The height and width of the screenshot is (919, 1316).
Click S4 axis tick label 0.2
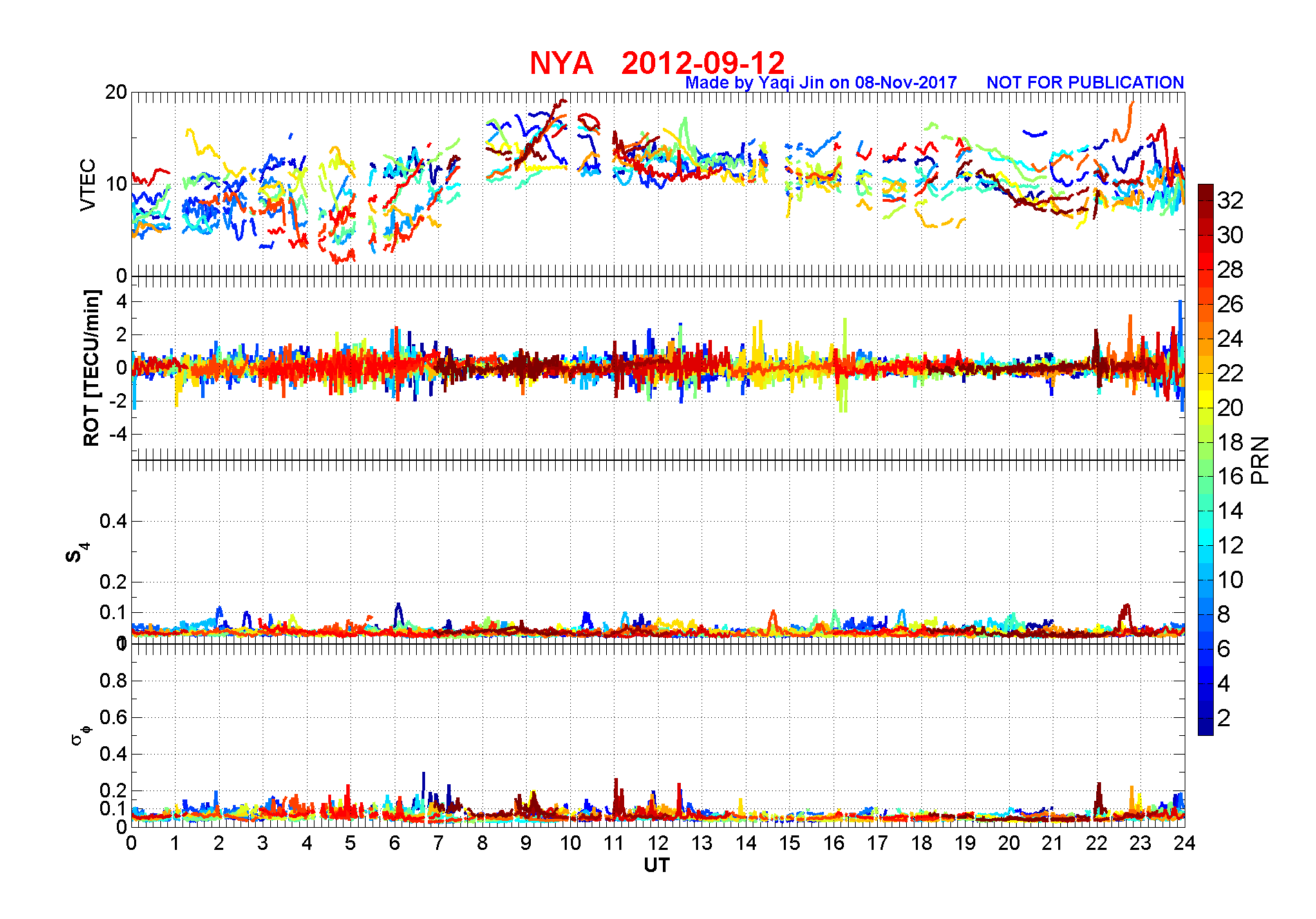(x=113, y=582)
